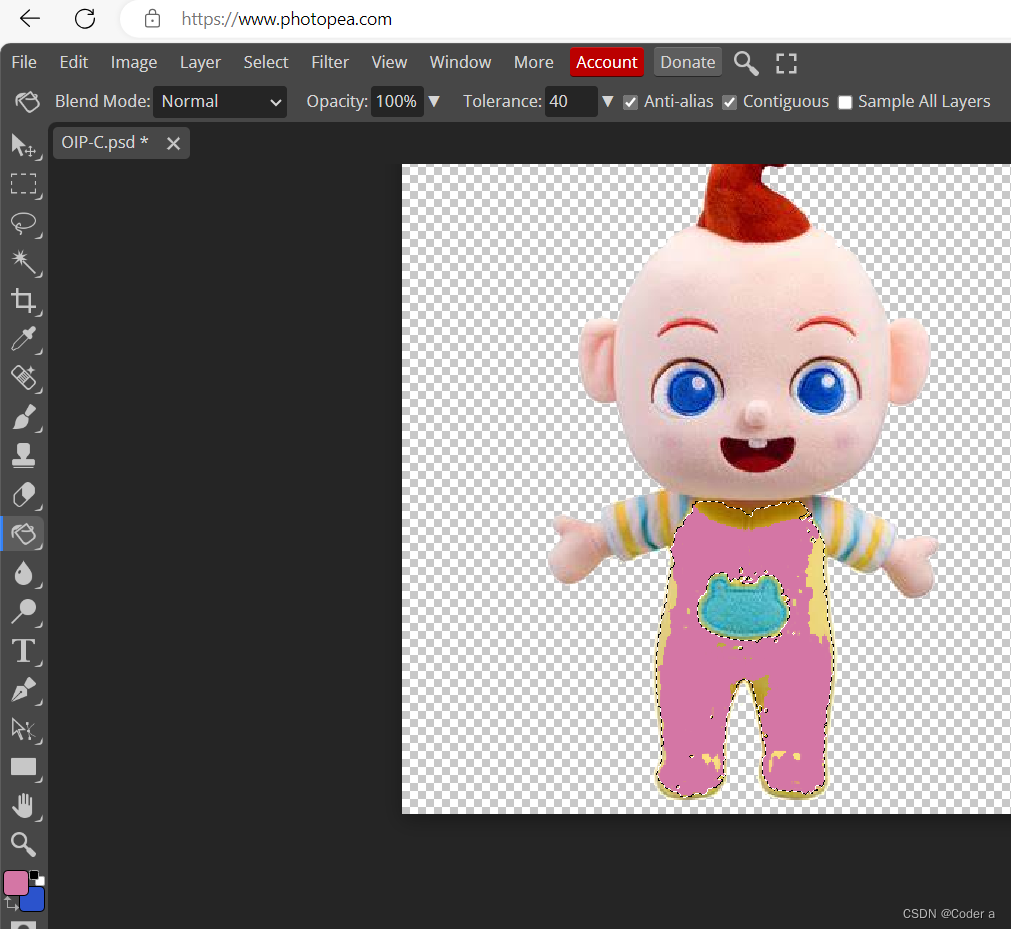Screen dimensions: 1011x929
Task: Click the paint bucket icon in options bar
Action: 27,101
